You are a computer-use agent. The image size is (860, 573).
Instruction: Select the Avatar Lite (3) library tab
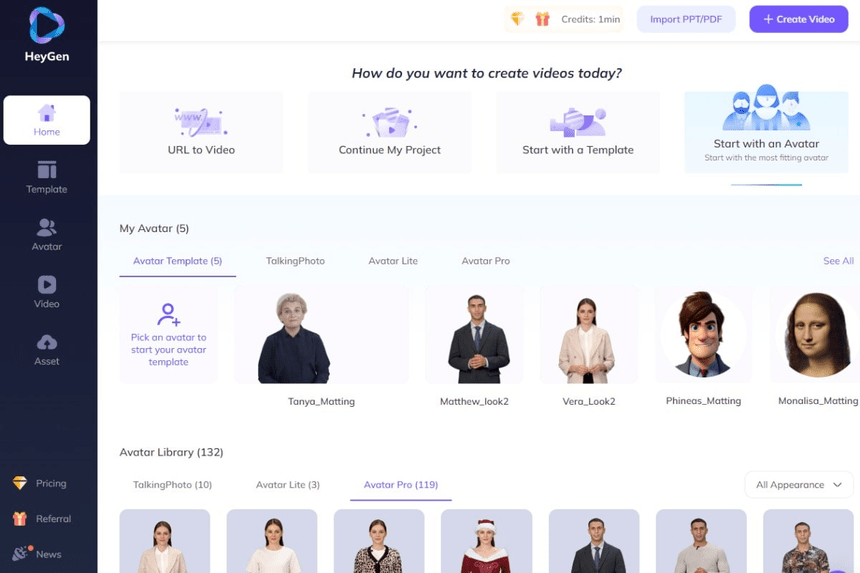288,485
